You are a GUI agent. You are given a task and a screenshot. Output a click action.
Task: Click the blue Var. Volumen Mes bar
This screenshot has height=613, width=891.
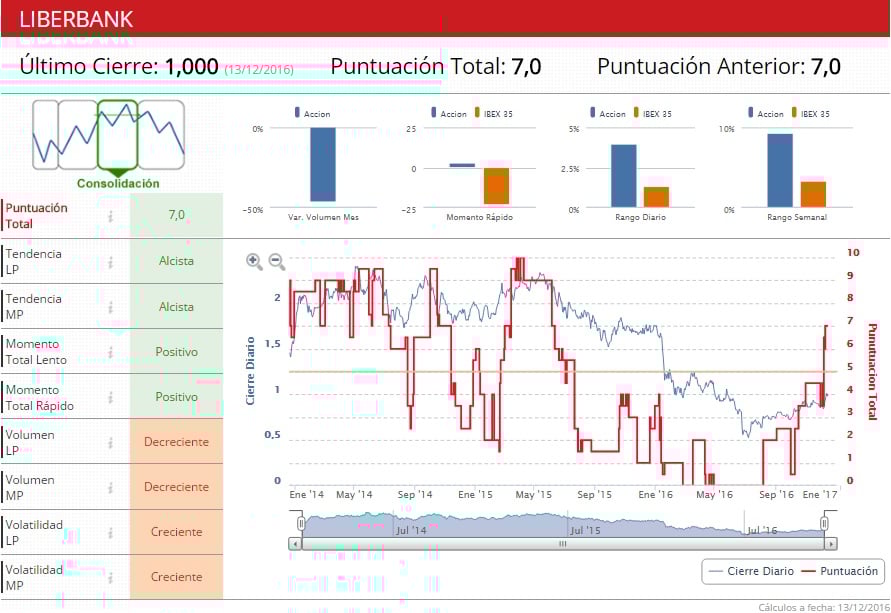point(323,164)
